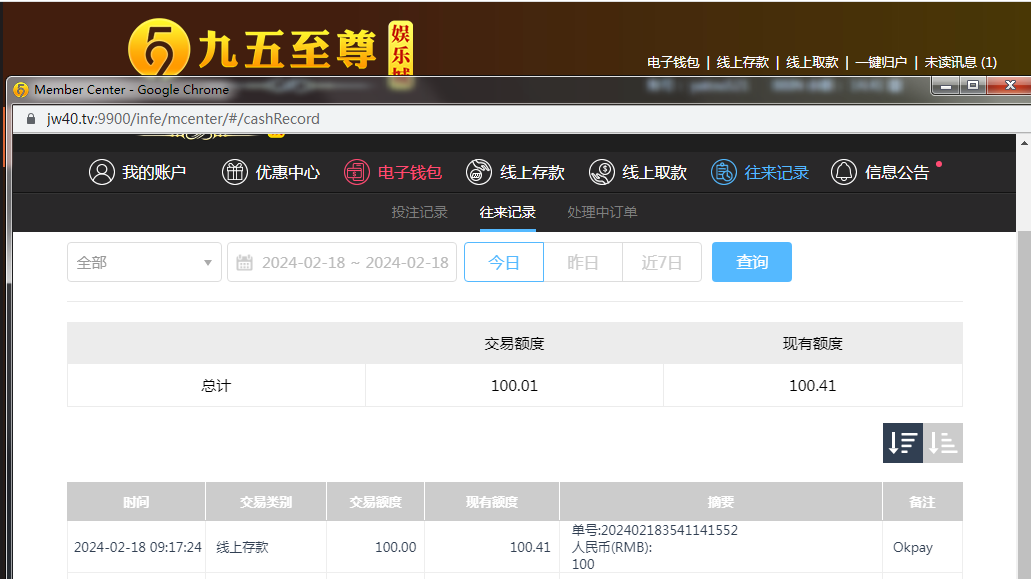Switch to 投注记录 tab
This screenshot has width=1031, height=579.
pyautogui.click(x=420, y=212)
